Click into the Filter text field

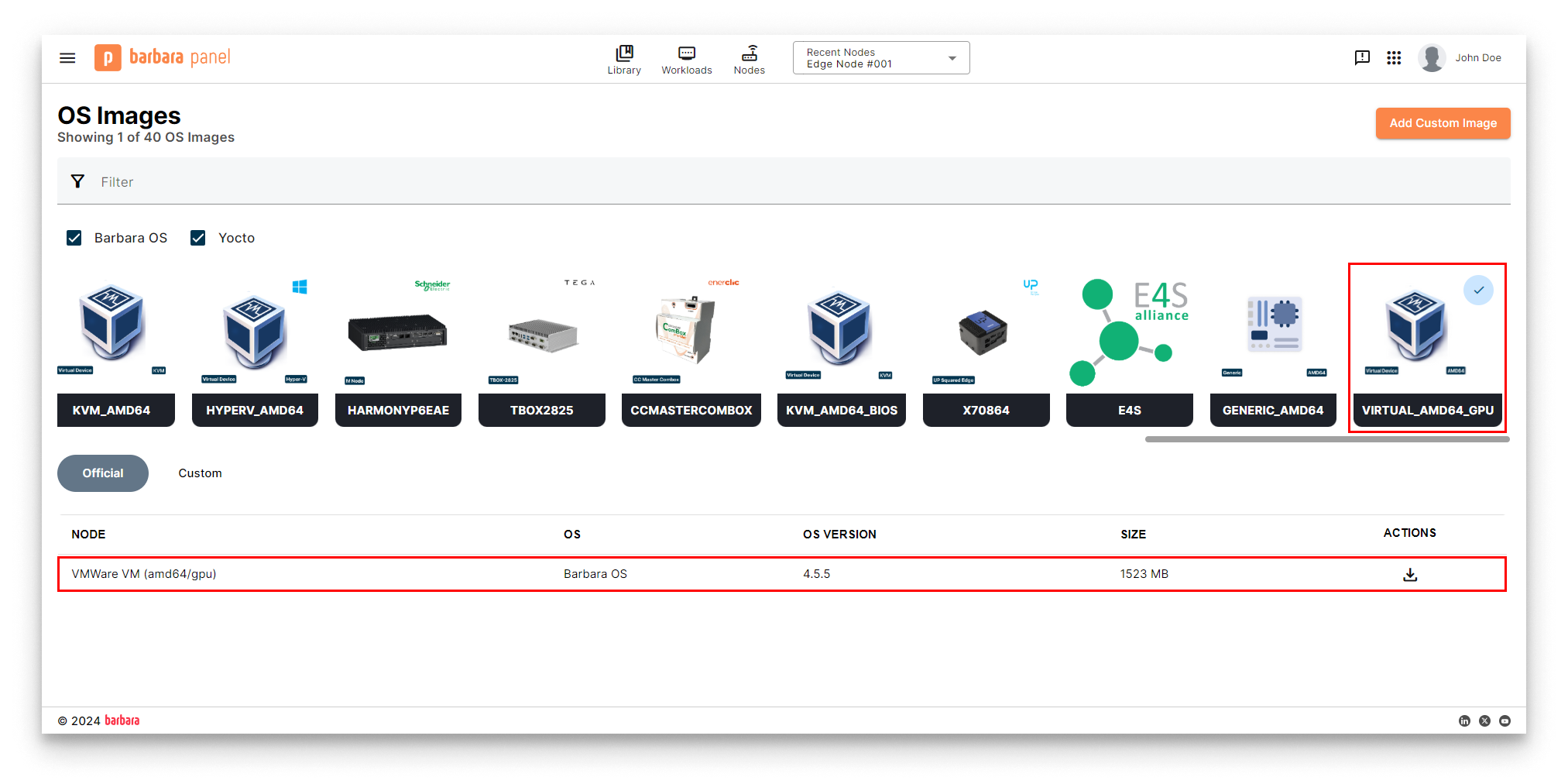pyautogui.click(x=774, y=182)
